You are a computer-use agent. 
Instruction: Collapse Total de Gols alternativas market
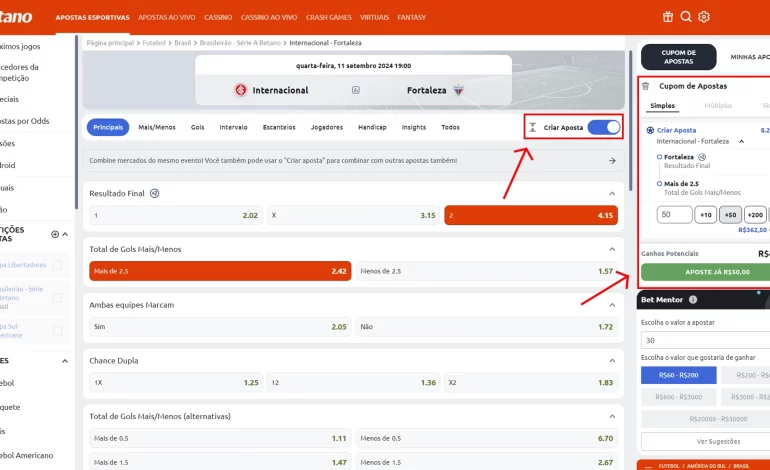tap(612, 416)
